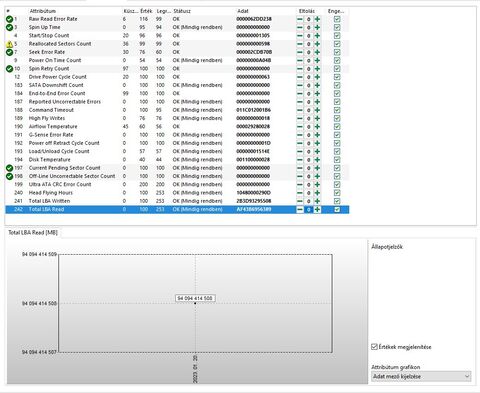Image resolution: width=480 pixels, height=393 pixels.
Task: Toggle enable checkbox for Disk Temperature
Action: coord(337,160)
